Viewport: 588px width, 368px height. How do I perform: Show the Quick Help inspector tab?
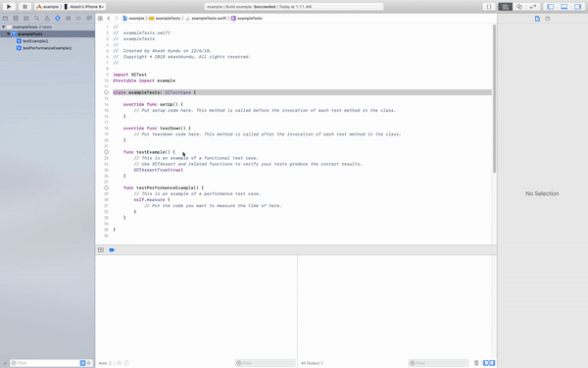pos(548,19)
